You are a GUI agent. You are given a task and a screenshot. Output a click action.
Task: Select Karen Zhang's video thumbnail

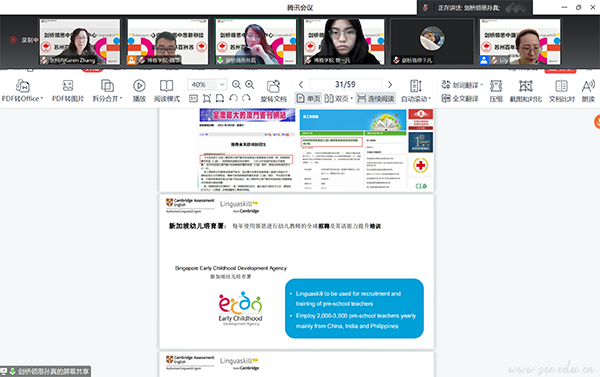pos(80,42)
